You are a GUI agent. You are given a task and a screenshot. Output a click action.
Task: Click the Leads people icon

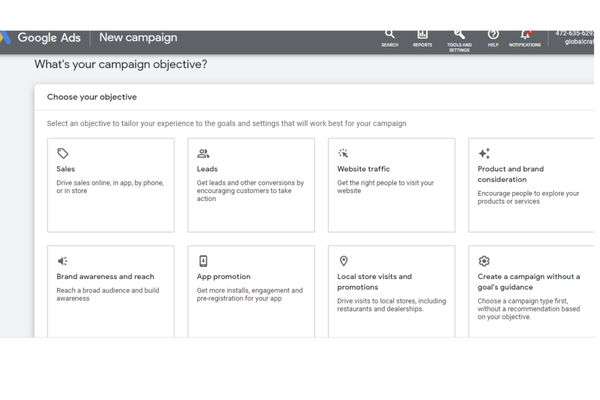pos(203,153)
